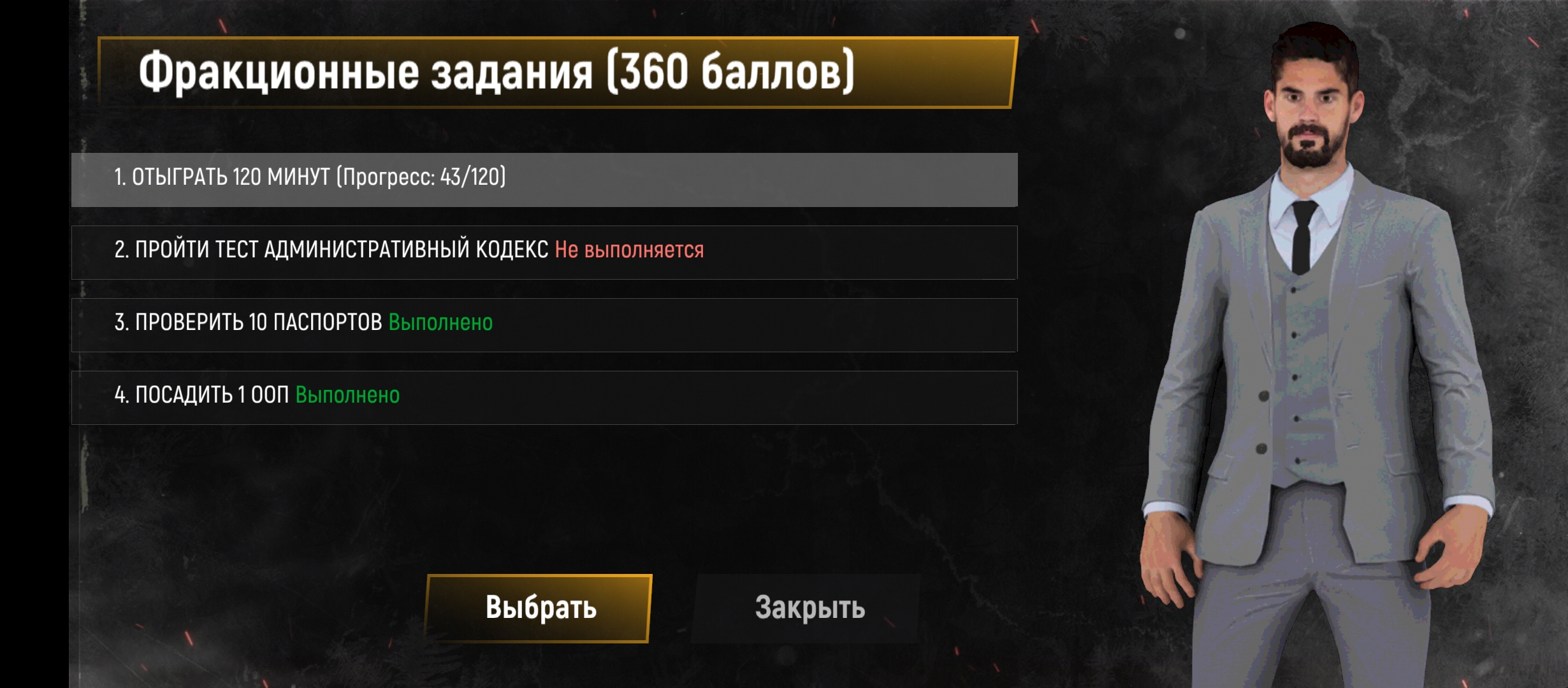Click the green 'Выполнено' status of passports task
The width and height of the screenshot is (1568, 688).
click(440, 322)
